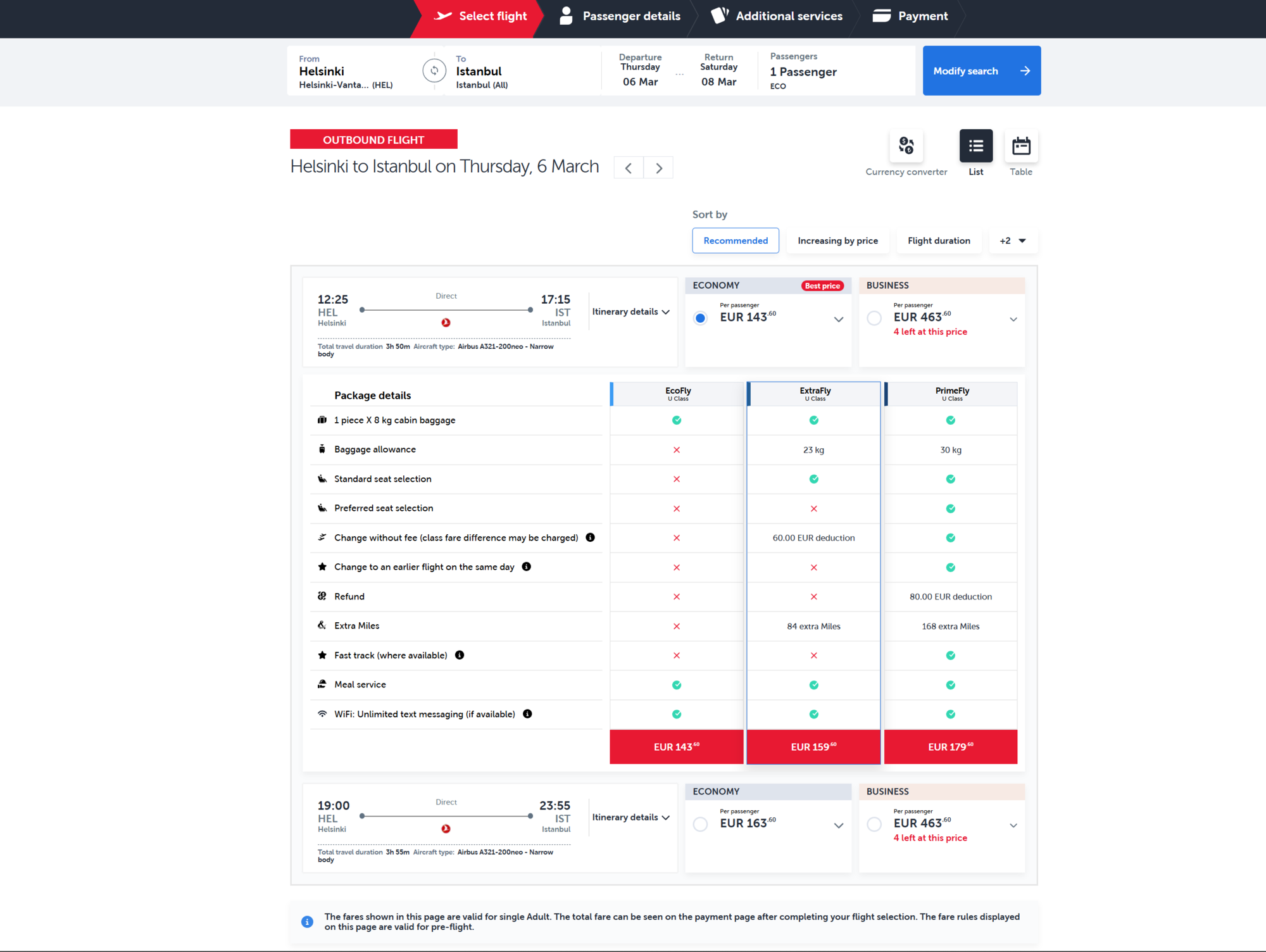
Task: Click info icon beside WiFi text messaging
Action: (527, 714)
